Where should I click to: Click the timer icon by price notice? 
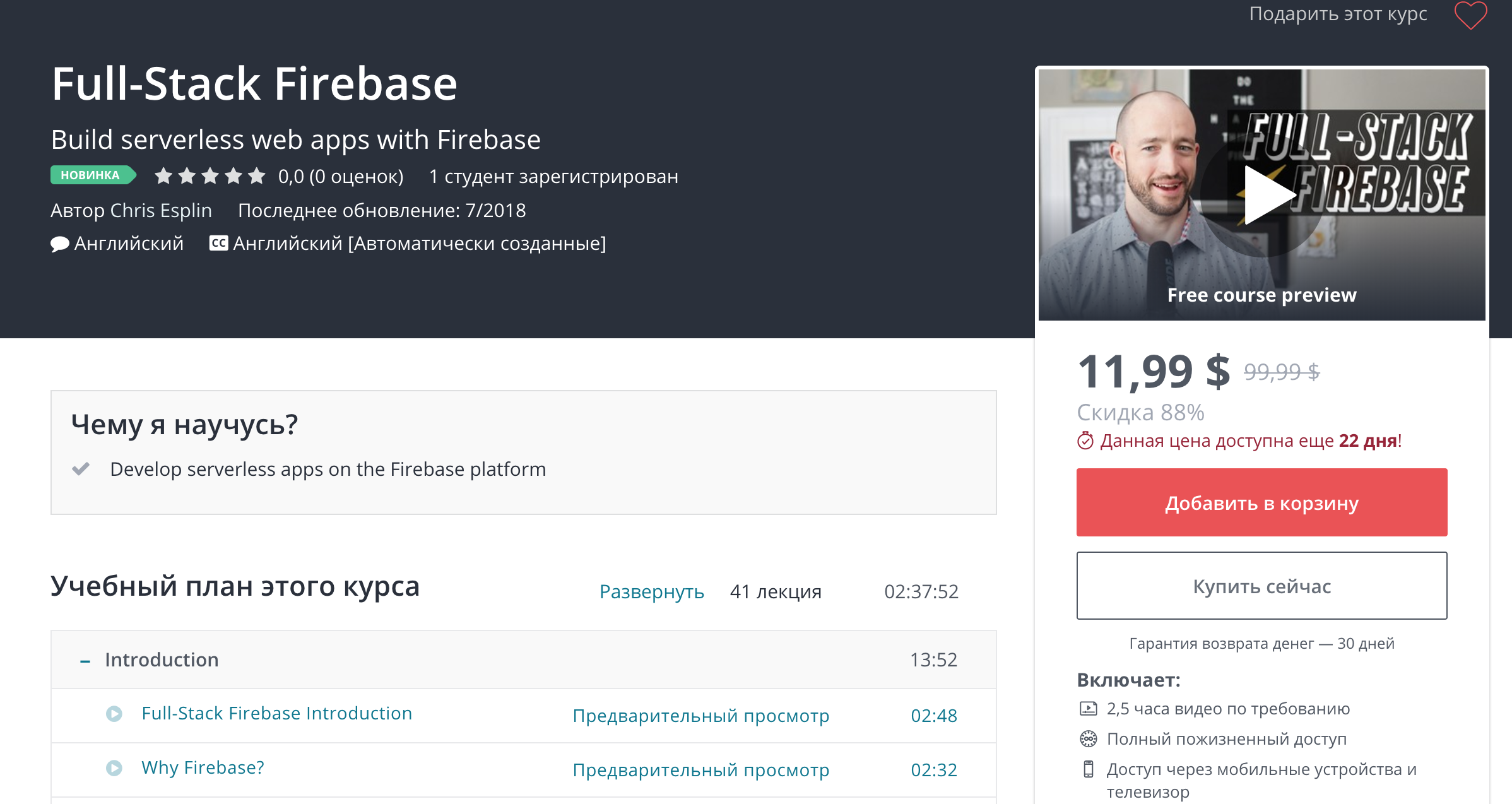(1085, 440)
